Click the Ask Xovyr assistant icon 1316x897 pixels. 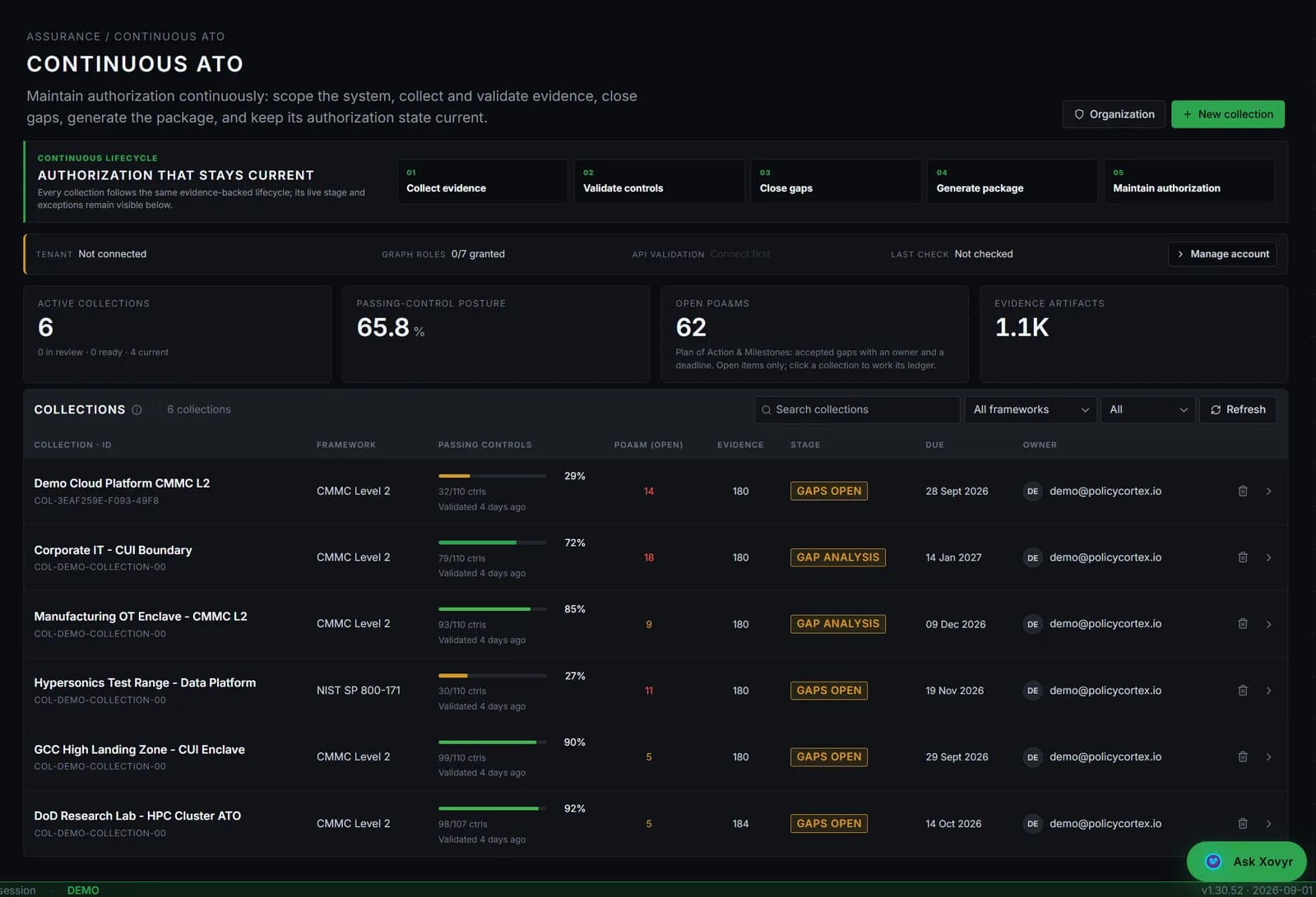[x=1213, y=862]
